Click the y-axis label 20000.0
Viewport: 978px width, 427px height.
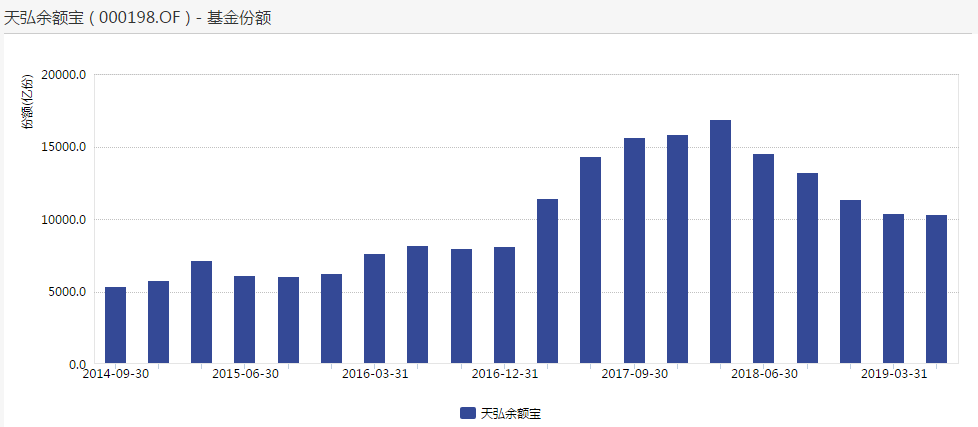(x=63, y=75)
